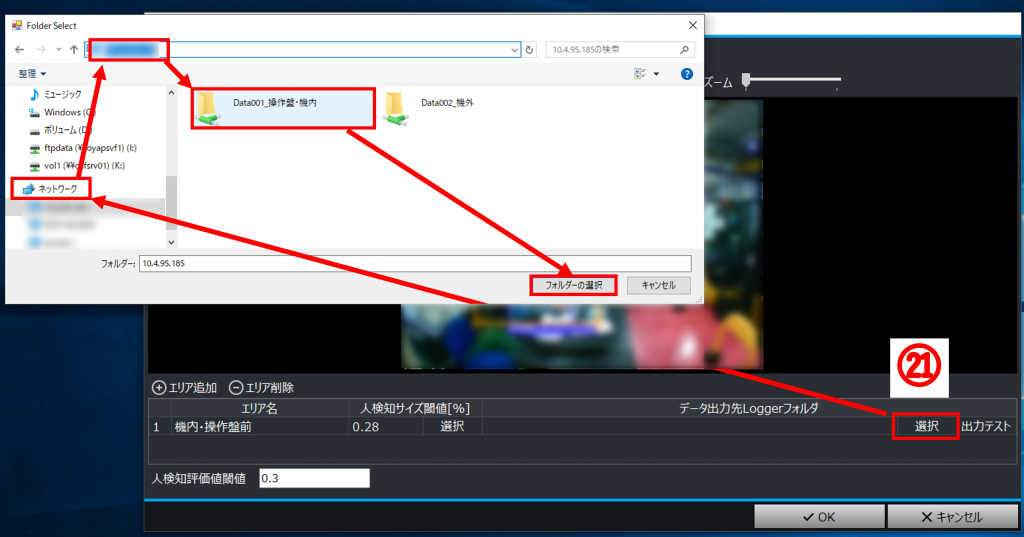Click エリア追加 to add an area
This screenshot has width=1024, height=537.
184,387
